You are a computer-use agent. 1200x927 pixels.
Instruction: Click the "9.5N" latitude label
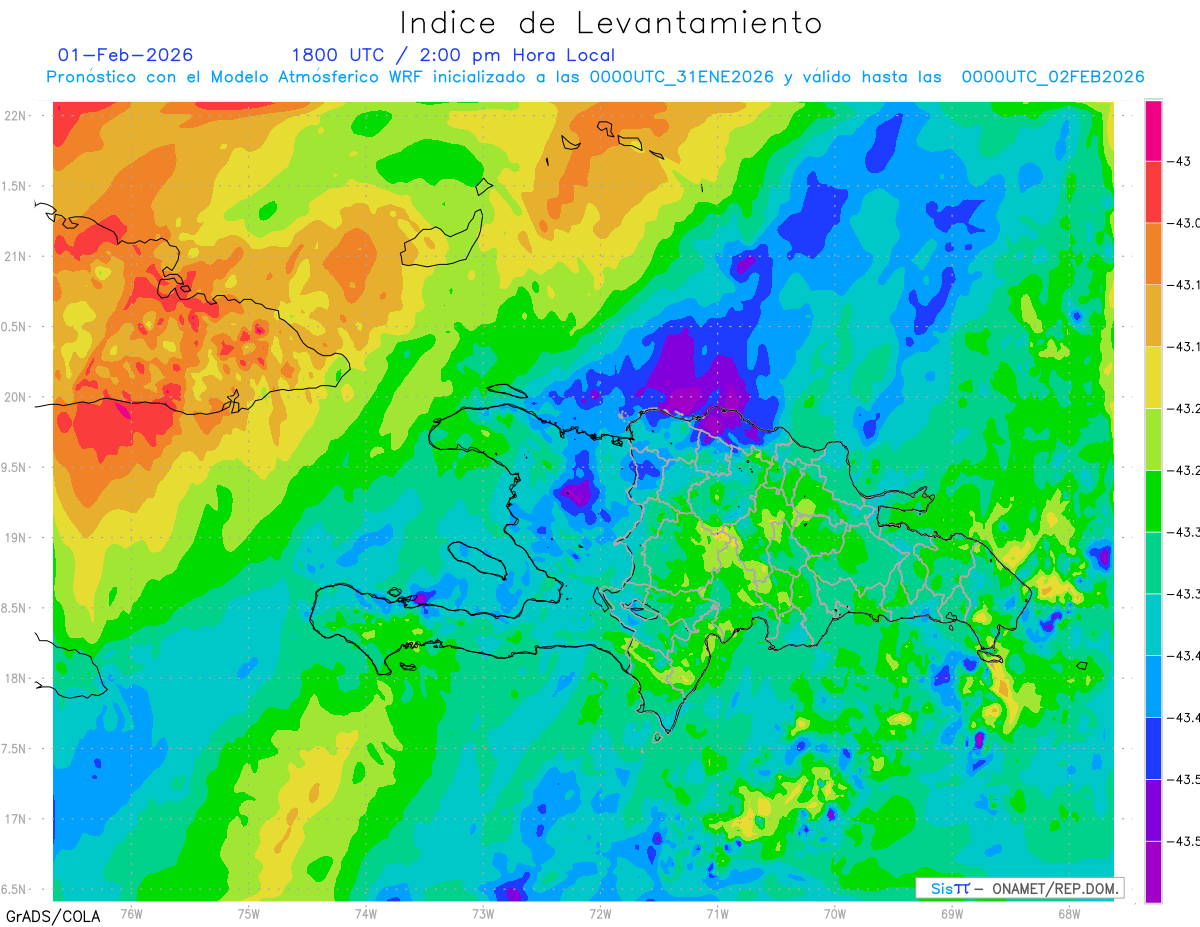pos(15,468)
